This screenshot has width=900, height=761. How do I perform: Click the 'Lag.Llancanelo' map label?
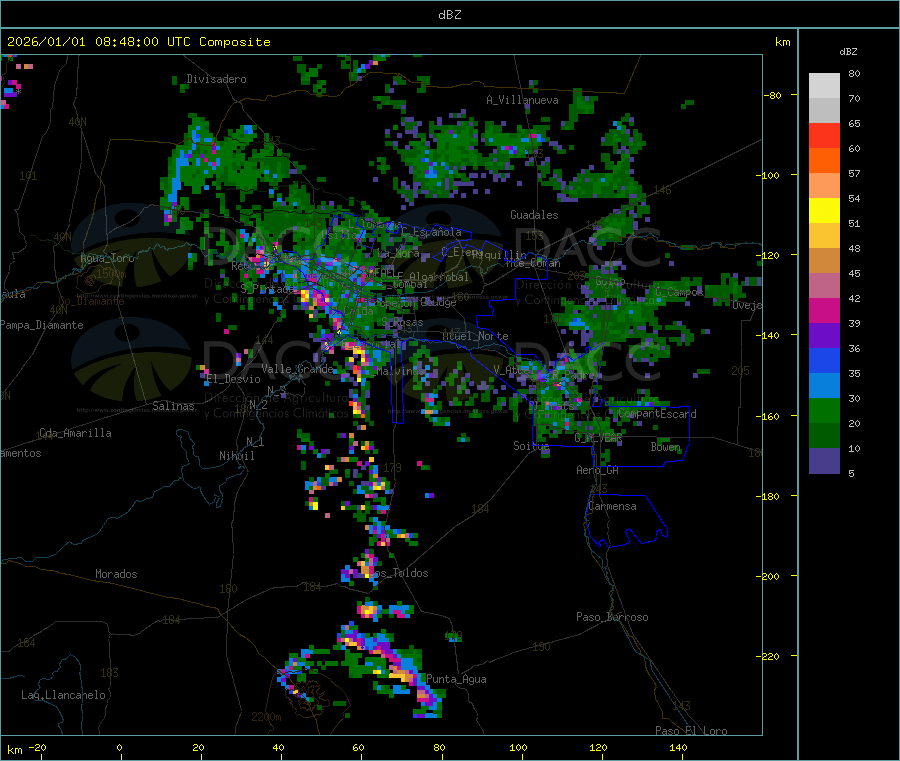pos(64,695)
